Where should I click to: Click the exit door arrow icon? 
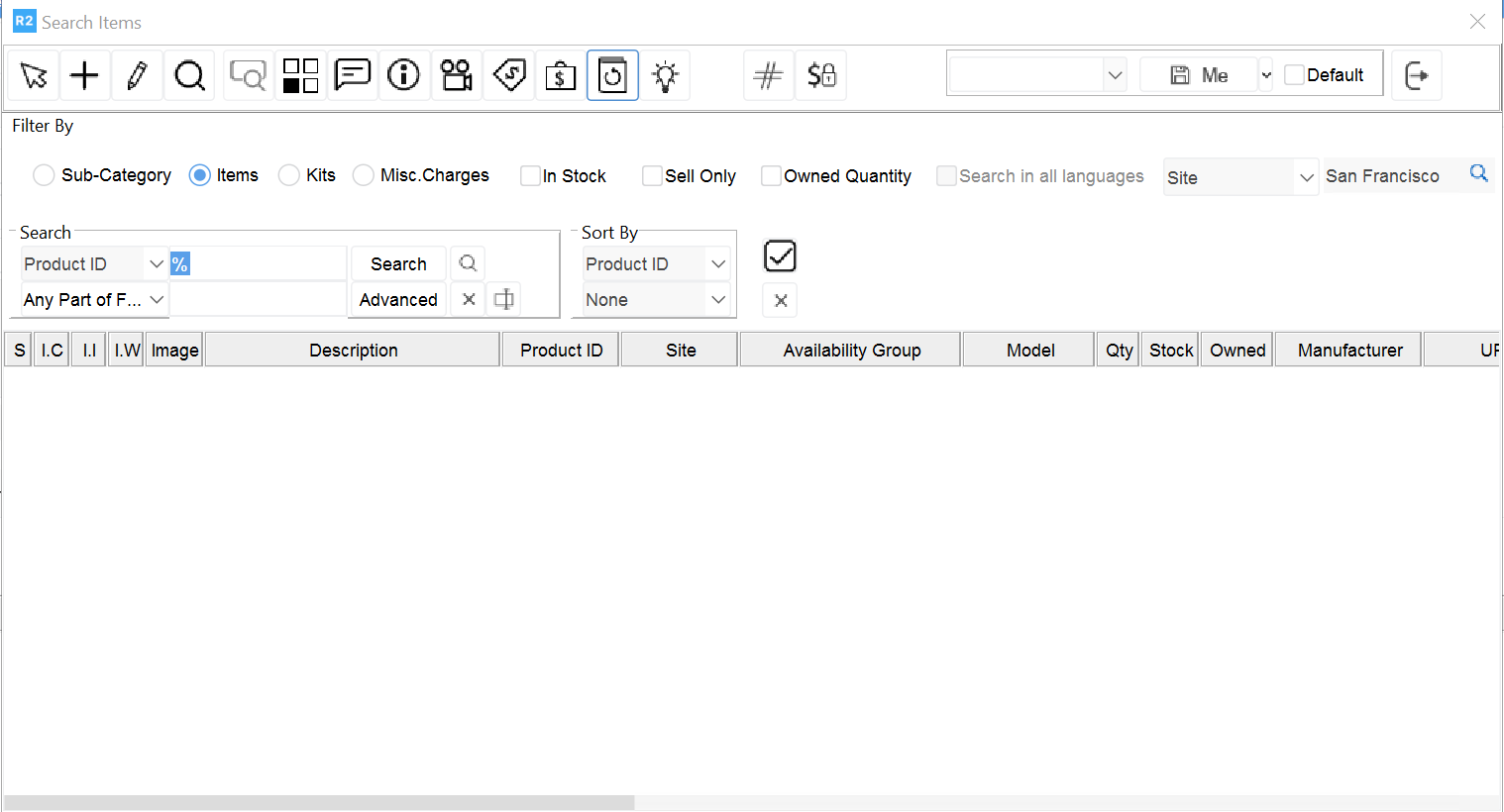point(1417,75)
